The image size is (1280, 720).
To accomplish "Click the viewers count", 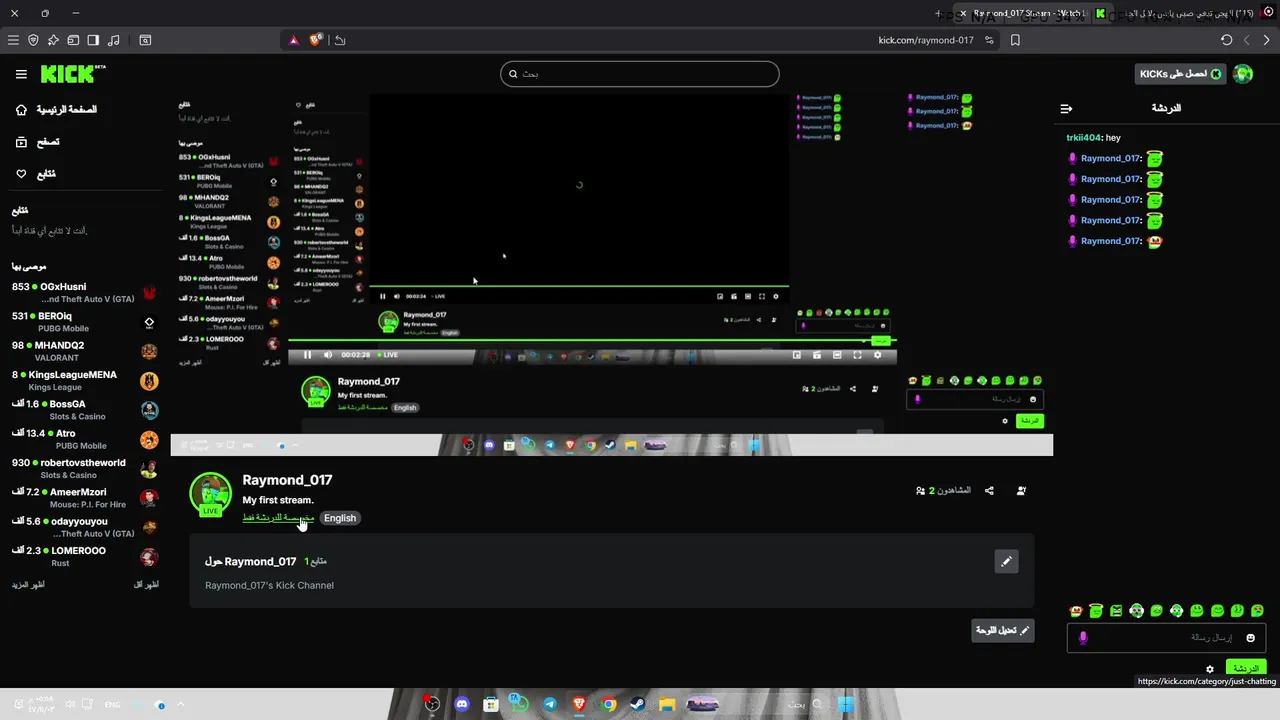I will tap(943, 490).
